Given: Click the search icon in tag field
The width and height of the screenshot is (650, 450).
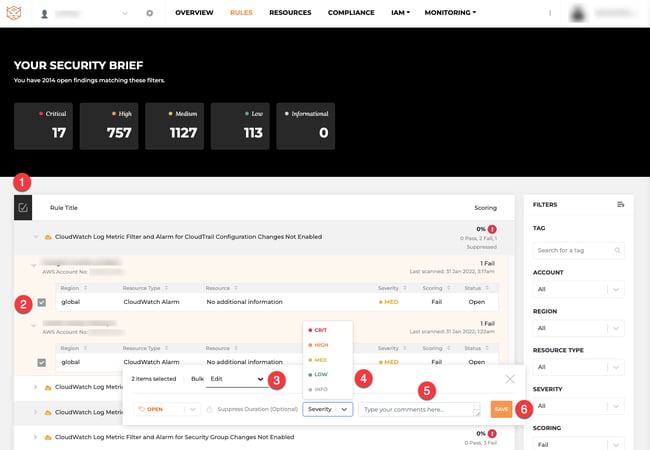Looking at the screenshot, I should coord(617,250).
